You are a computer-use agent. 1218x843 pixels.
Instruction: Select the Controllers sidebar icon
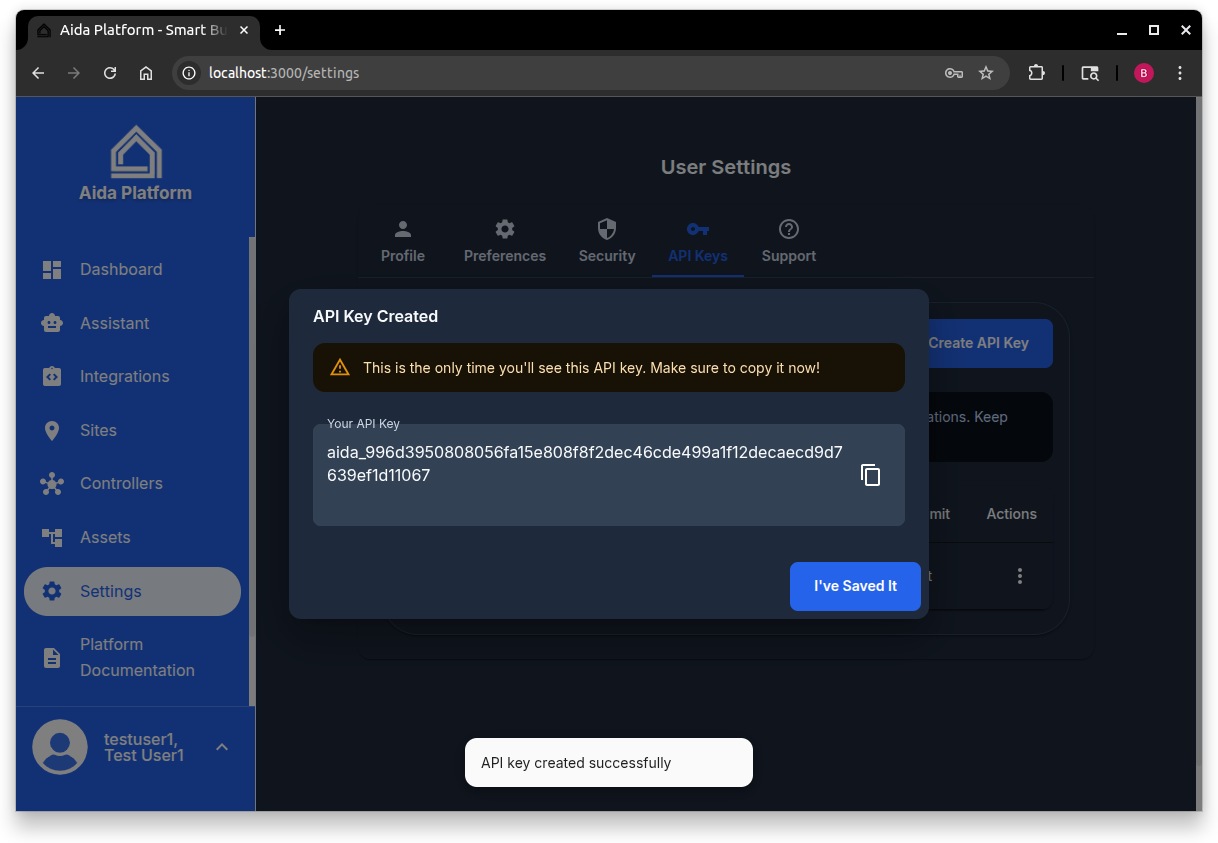pyautogui.click(x=52, y=483)
